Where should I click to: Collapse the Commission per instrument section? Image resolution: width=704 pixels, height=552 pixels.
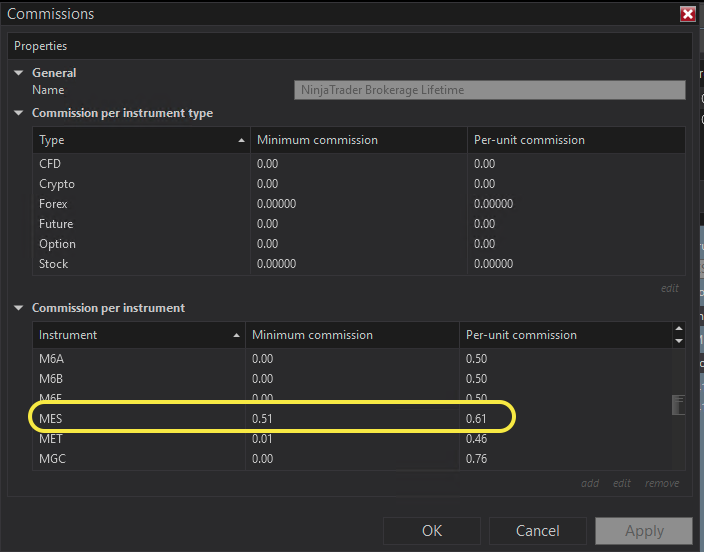point(18,308)
